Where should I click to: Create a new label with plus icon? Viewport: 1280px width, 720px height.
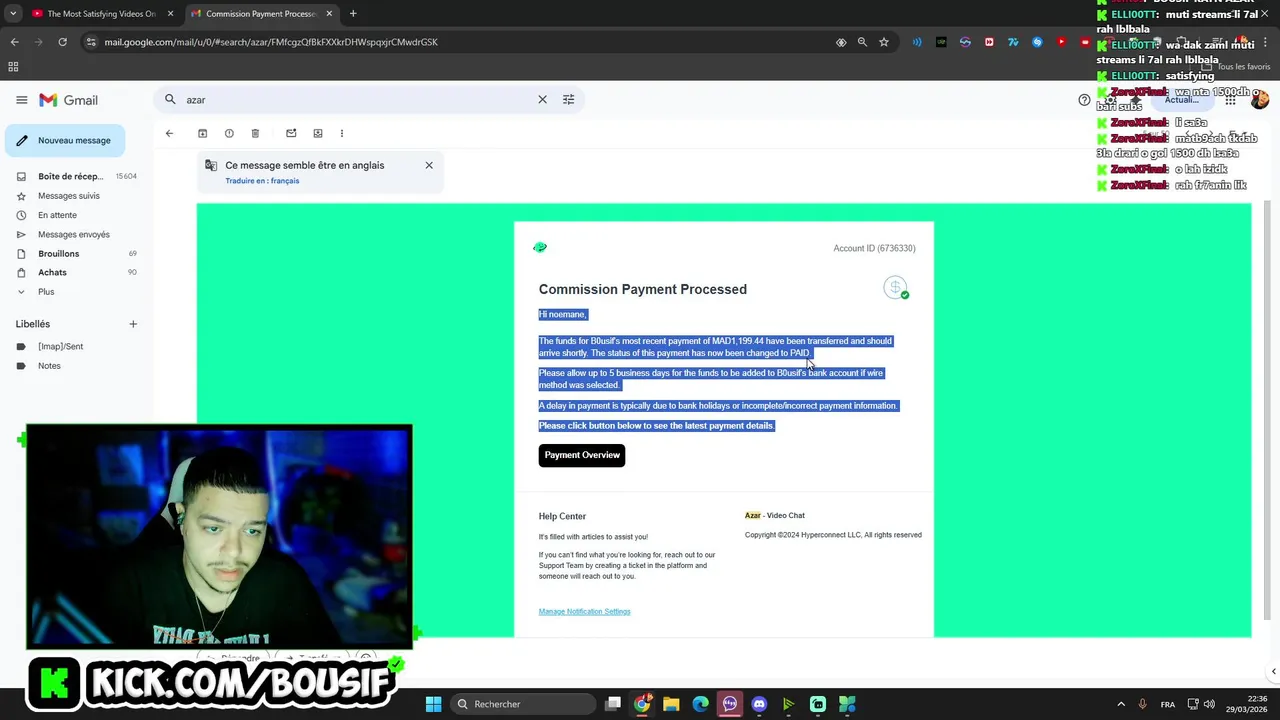pos(133,324)
